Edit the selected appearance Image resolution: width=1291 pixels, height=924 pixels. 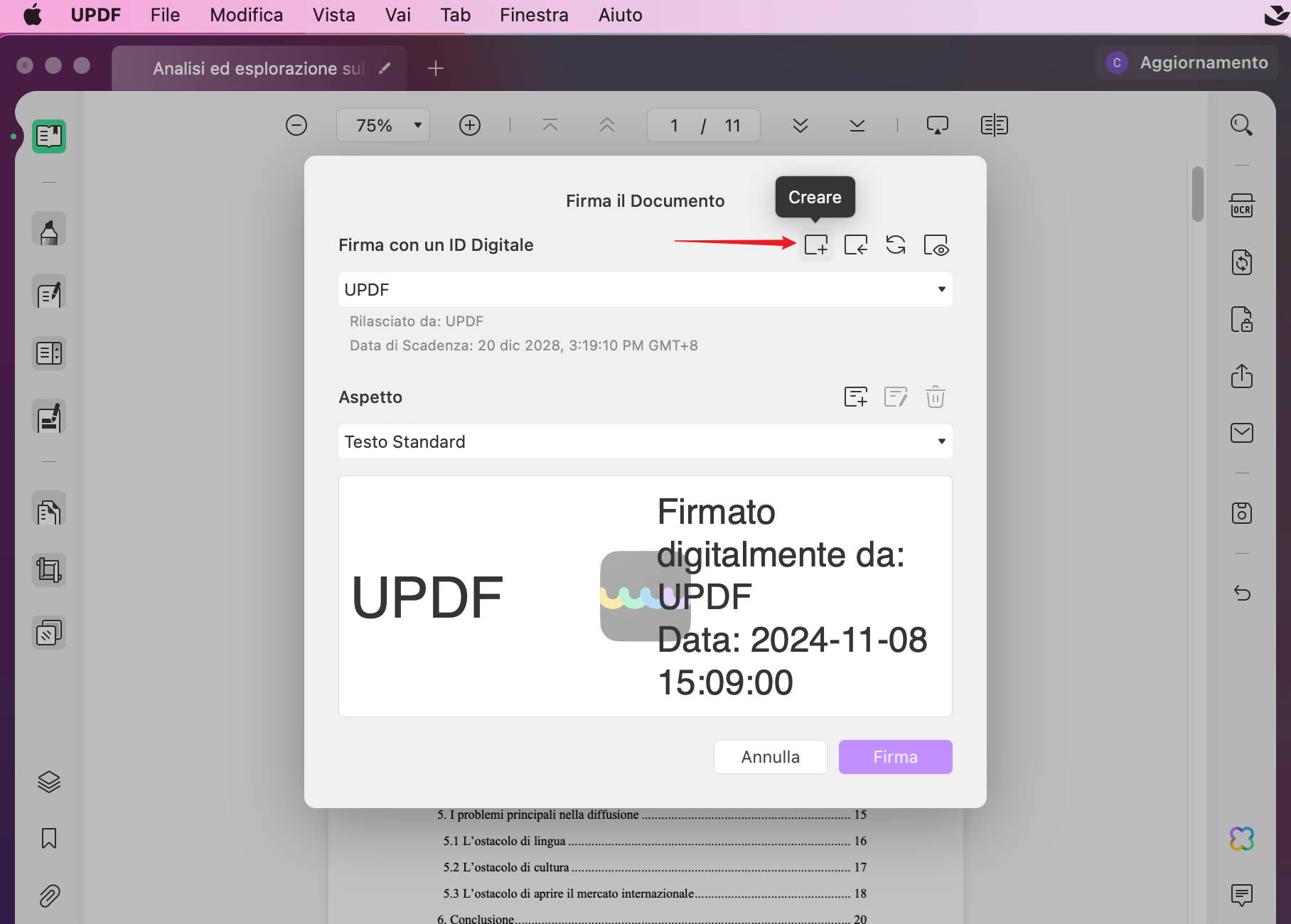(896, 397)
